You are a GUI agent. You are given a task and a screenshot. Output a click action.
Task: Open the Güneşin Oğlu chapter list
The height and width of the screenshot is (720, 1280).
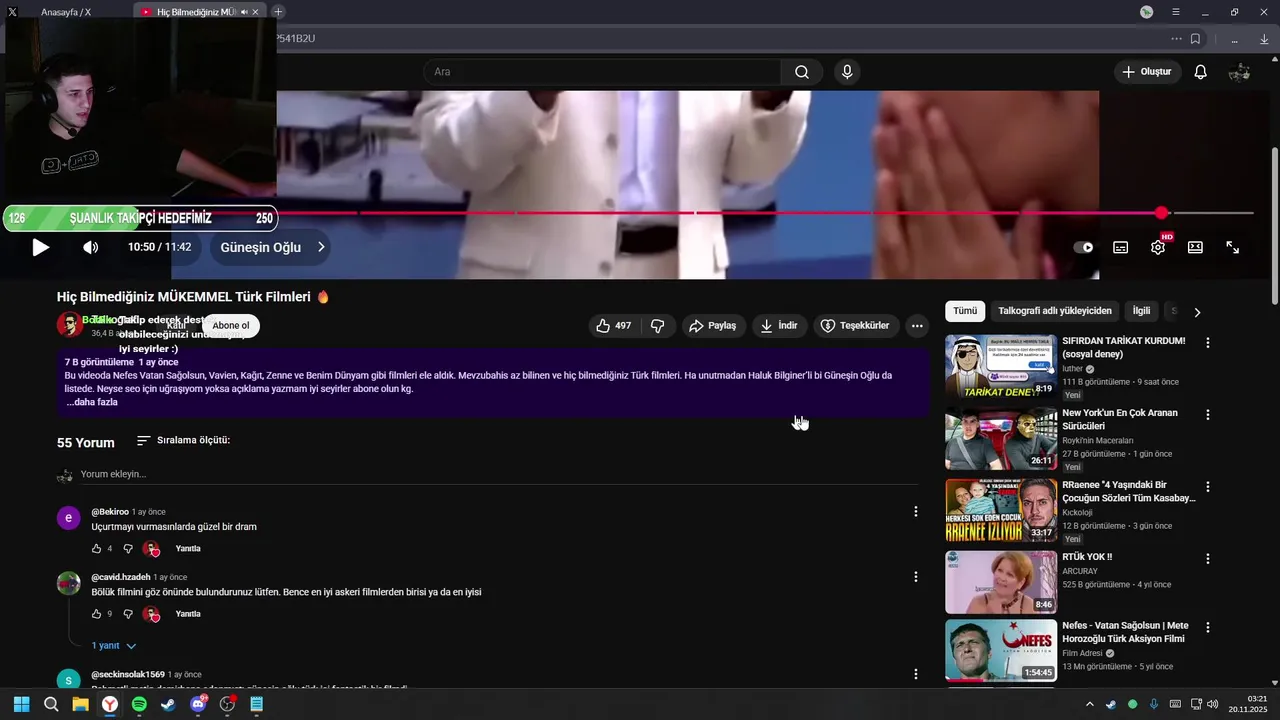tap(270, 247)
